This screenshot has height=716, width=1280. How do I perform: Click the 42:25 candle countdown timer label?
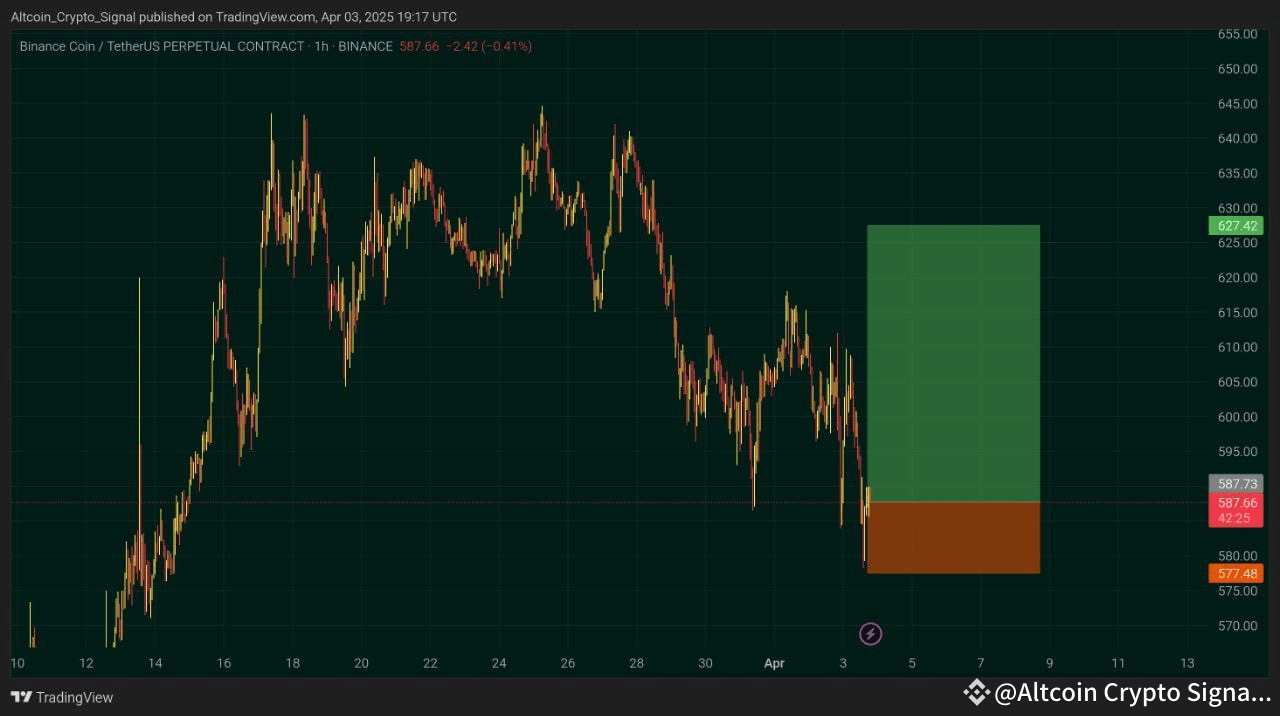point(1236,519)
